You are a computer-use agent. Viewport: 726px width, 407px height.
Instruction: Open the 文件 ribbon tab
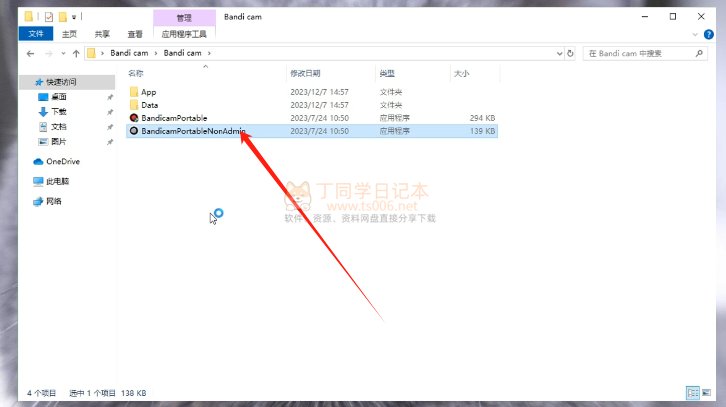pyautogui.click(x=36, y=34)
